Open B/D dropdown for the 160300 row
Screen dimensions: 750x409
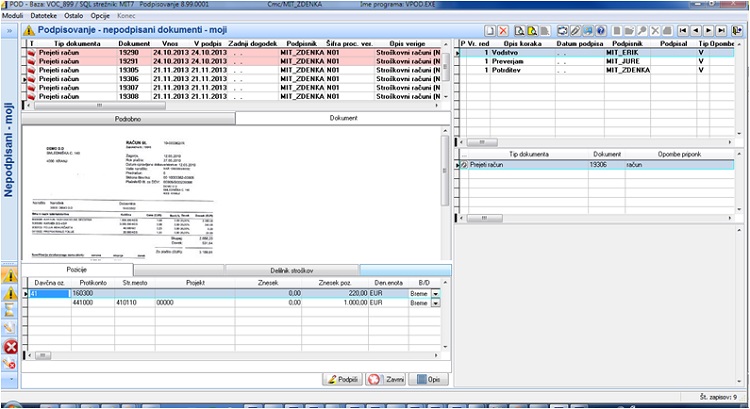[x=435, y=294]
